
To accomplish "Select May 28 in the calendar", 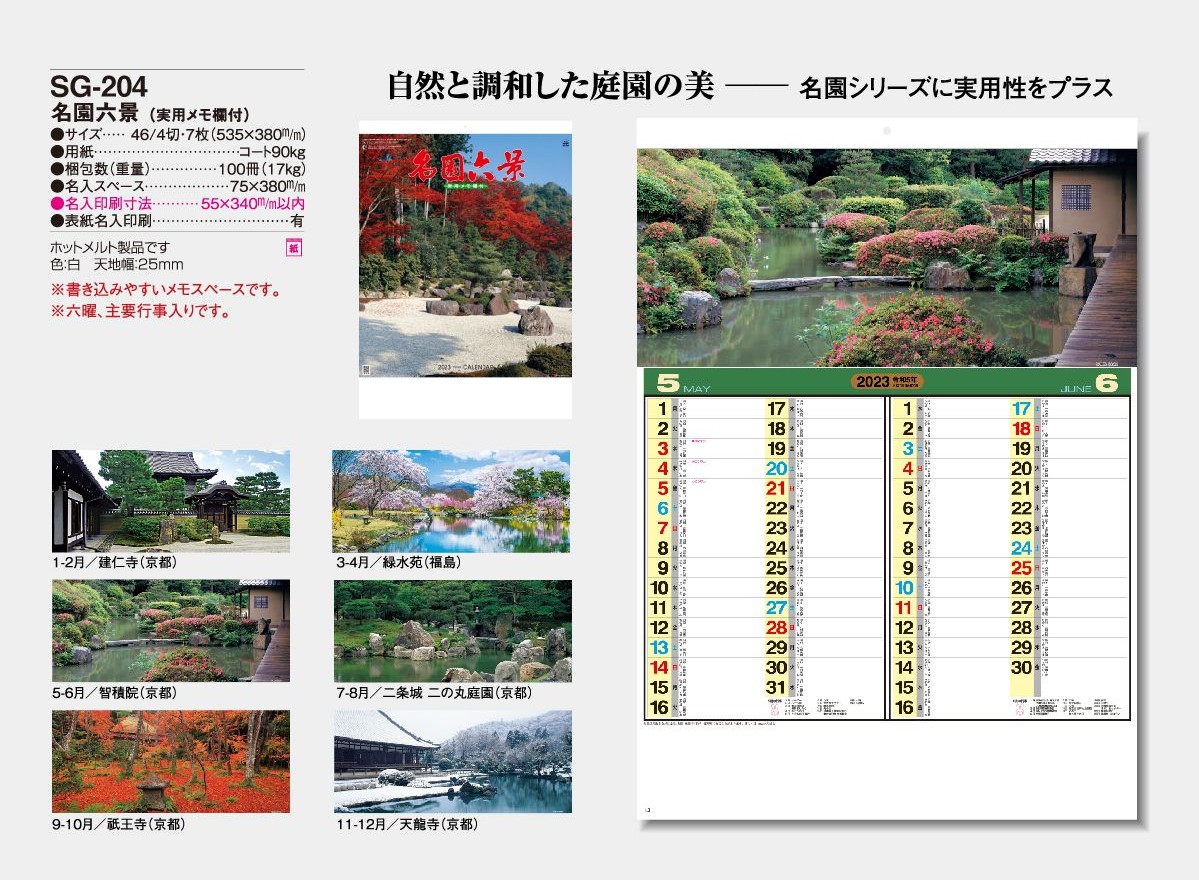I will click(777, 628).
